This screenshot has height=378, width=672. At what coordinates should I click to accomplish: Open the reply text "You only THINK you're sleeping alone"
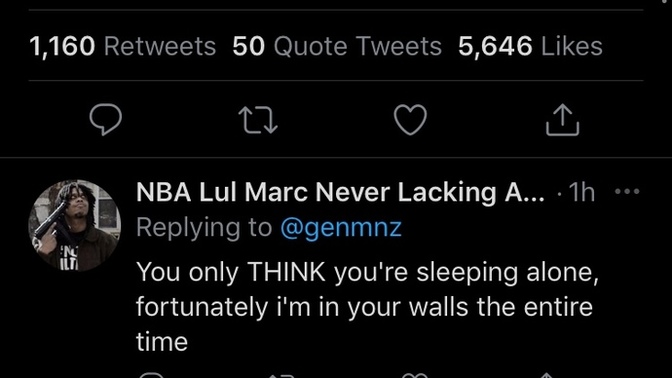point(367,272)
